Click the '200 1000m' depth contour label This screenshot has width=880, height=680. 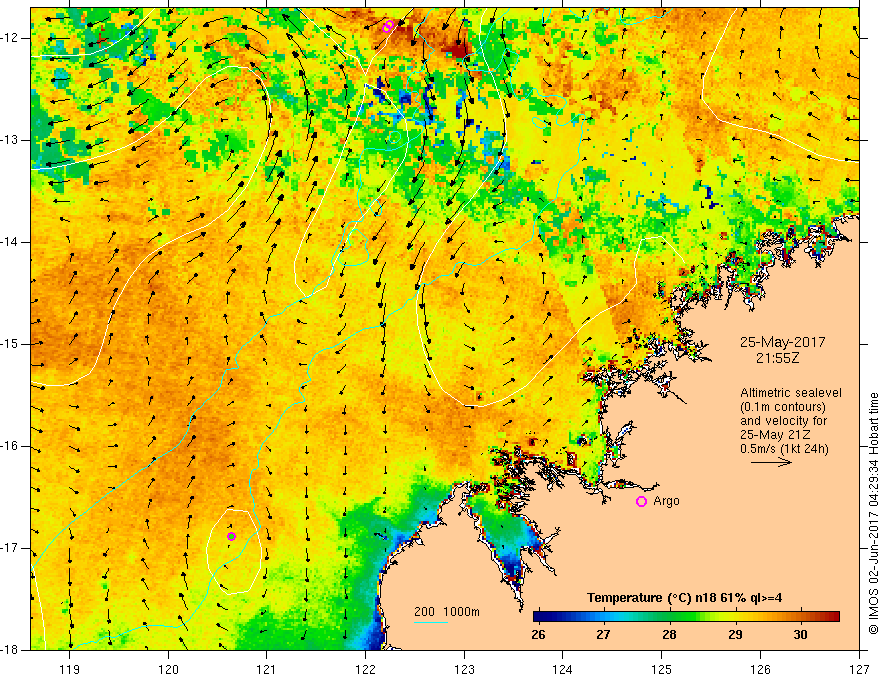pos(447,612)
